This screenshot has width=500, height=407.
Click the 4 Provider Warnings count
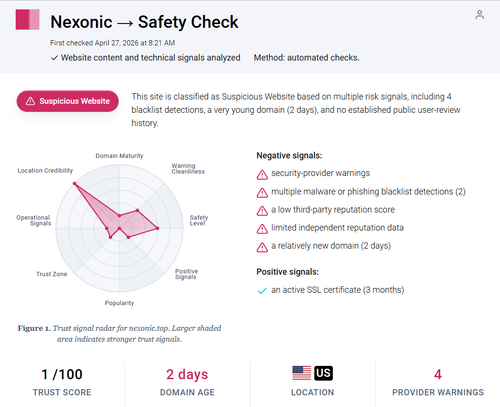tap(438, 374)
